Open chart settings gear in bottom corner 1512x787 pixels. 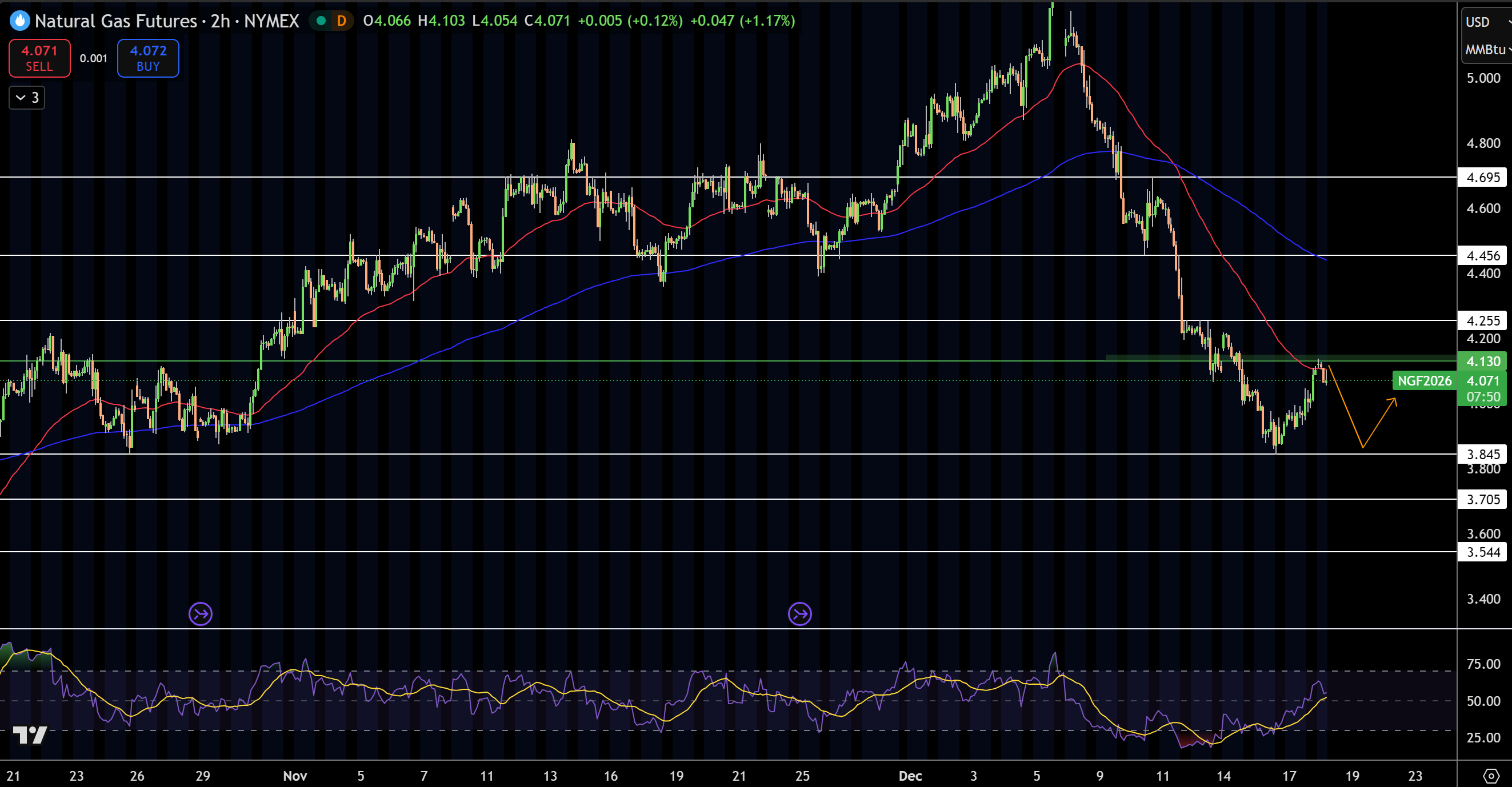[x=1490, y=776]
